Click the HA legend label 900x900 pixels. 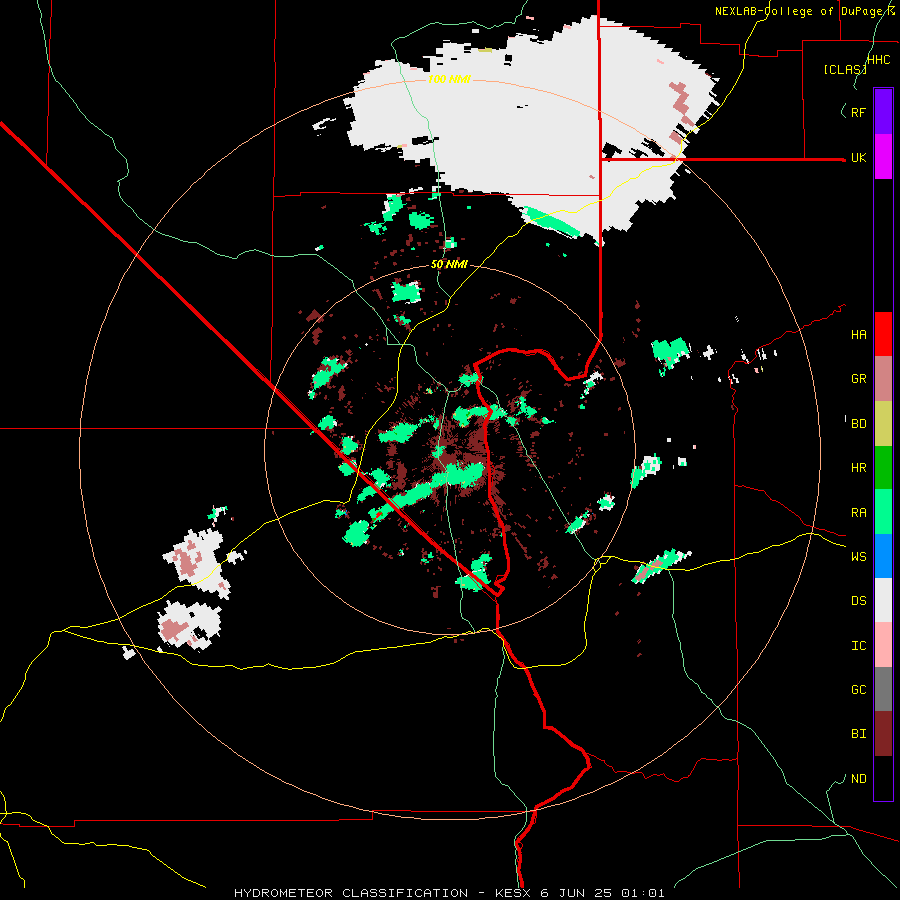point(858,335)
